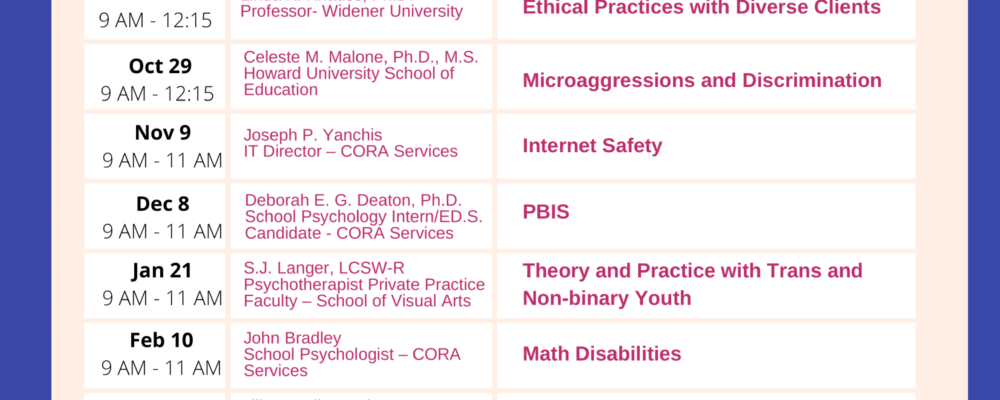1000x400 pixels.
Task: Click the Oct 29 date heading
Action: pyautogui.click(x=160, y=66)
